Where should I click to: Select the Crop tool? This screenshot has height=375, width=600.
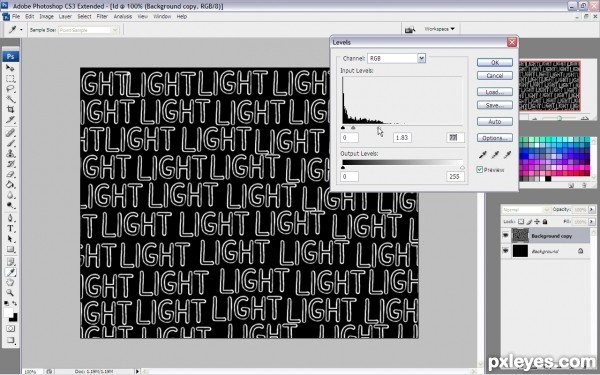[x=10, y=109]
